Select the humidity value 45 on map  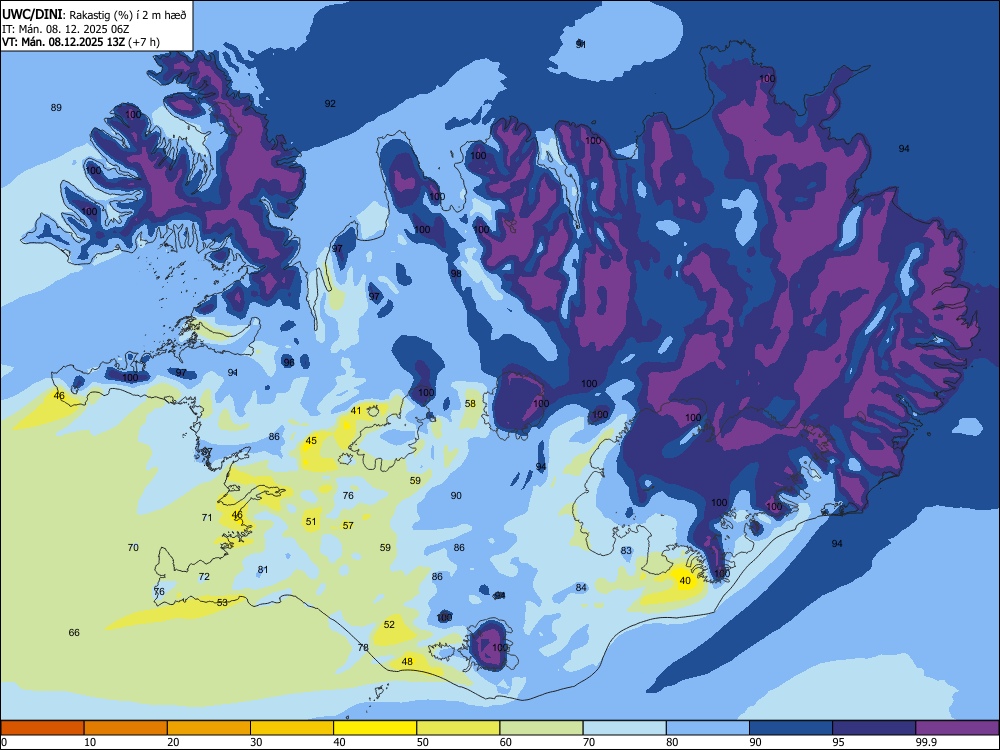[x=311, y=441]
